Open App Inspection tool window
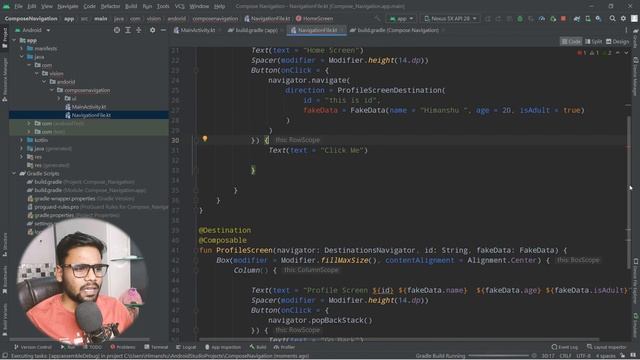Image resolution: width=640 pixels, height=360 pixels. (223, 347)
